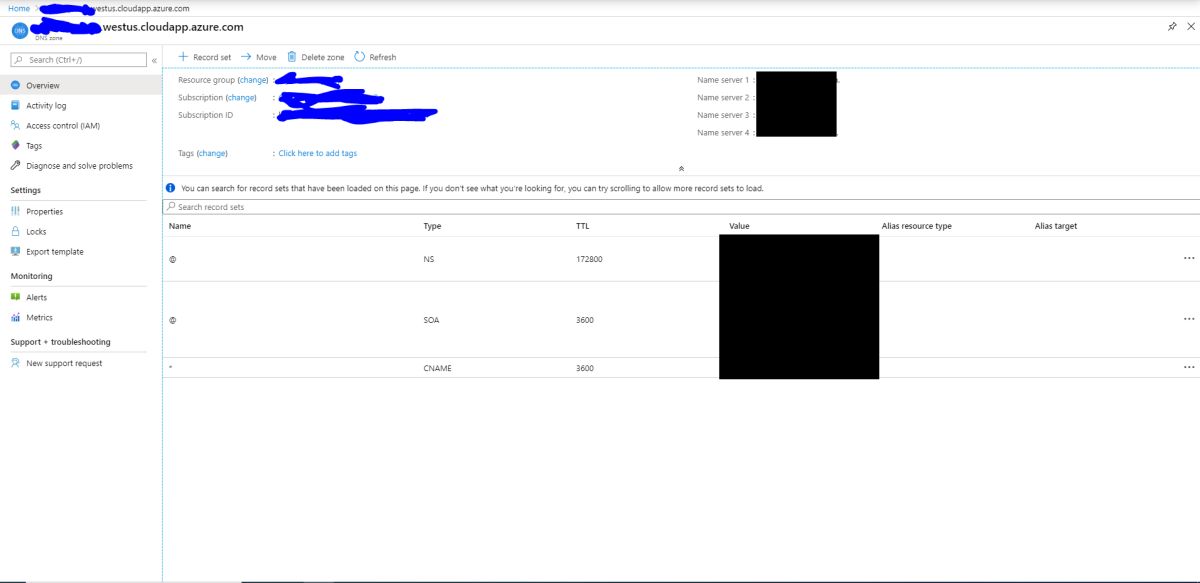The width and height of the screenshot is (1200, 583).
Task: Collapse the sidebar menu with double chevron
Action: [x=154, y=61]
